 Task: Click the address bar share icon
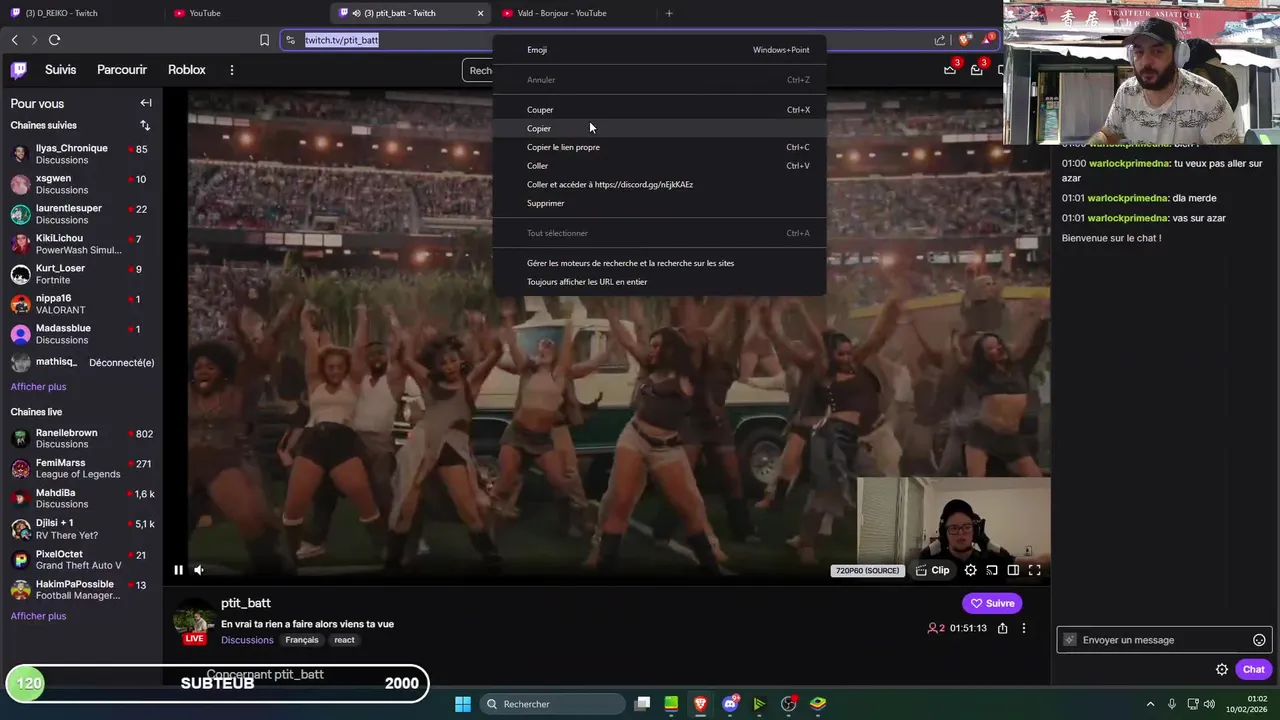click(x=940, y=40)
